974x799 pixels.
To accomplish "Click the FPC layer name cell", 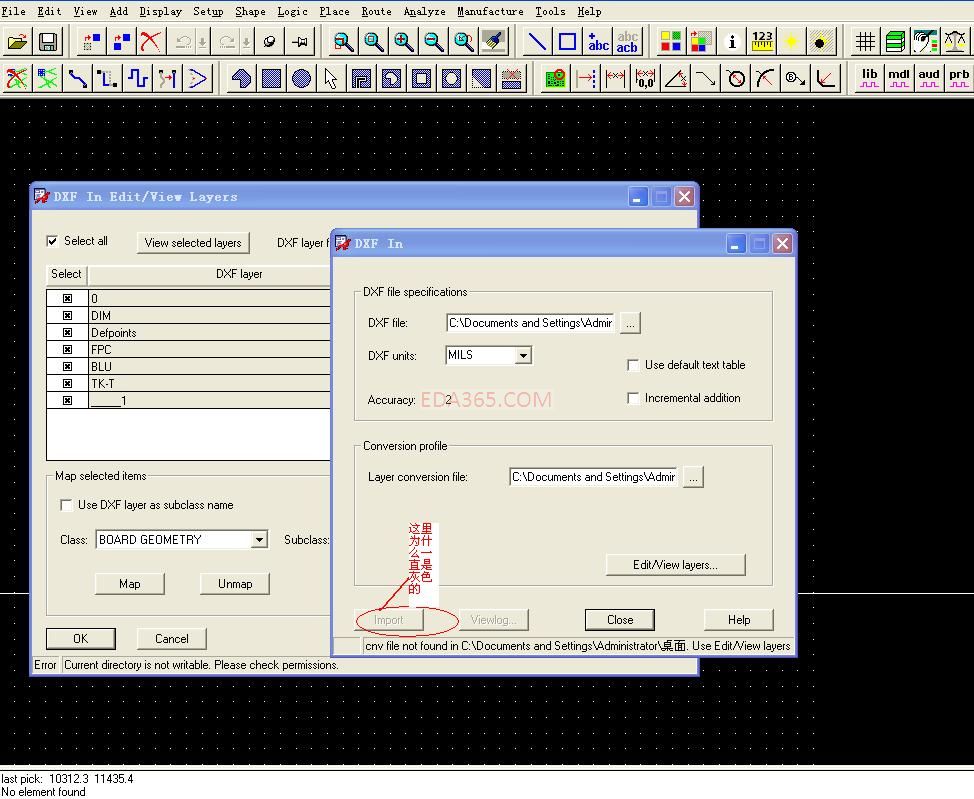I will [210, 350].
